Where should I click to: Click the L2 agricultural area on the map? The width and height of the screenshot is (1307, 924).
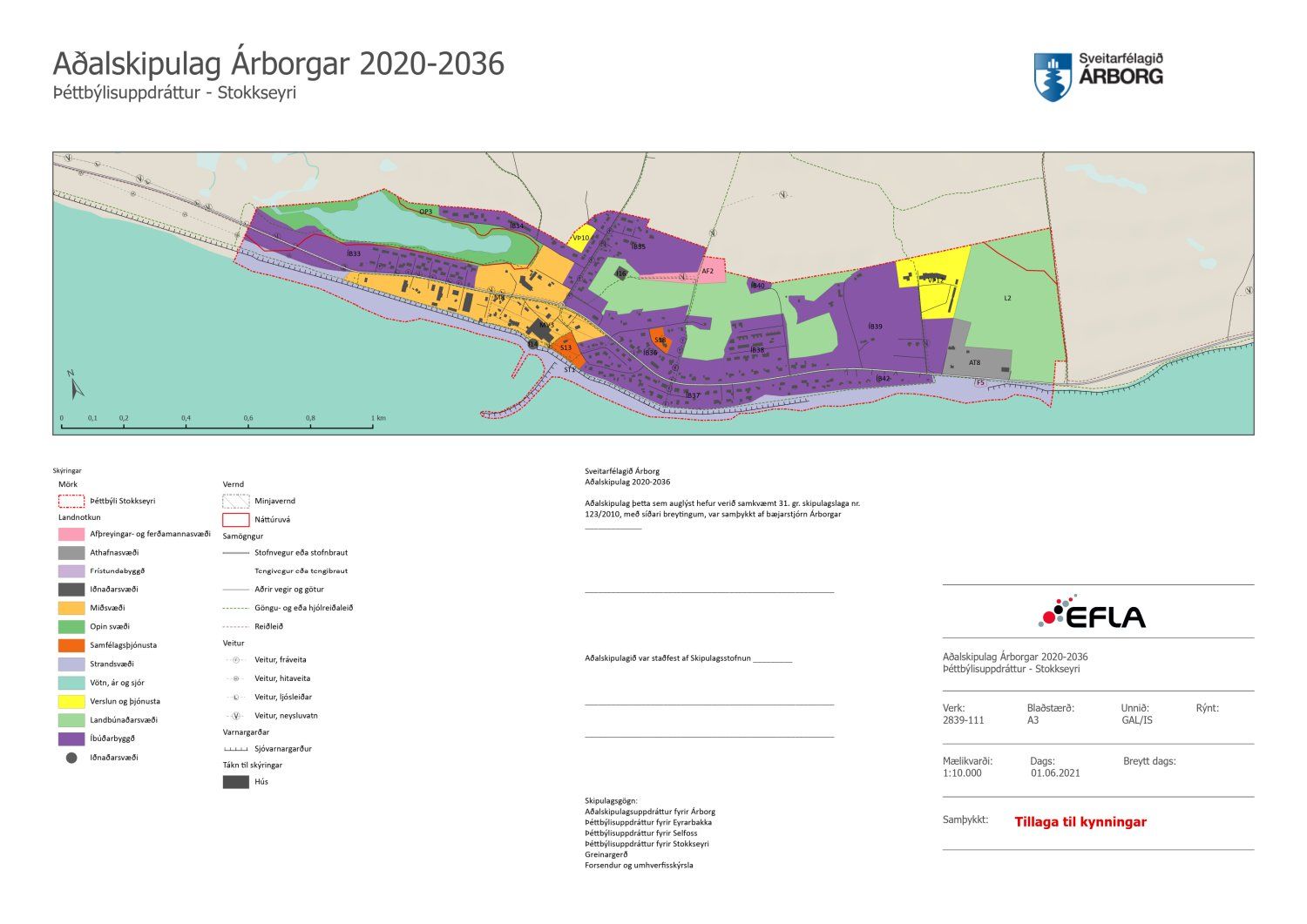[x=1011, y=300]
